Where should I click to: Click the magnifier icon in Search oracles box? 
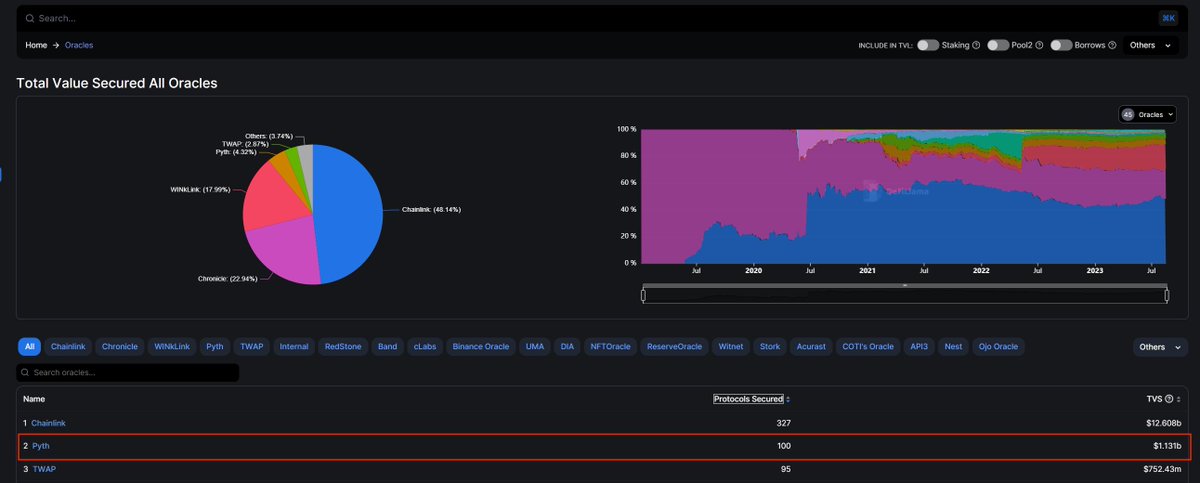click(x=26, y=373)
